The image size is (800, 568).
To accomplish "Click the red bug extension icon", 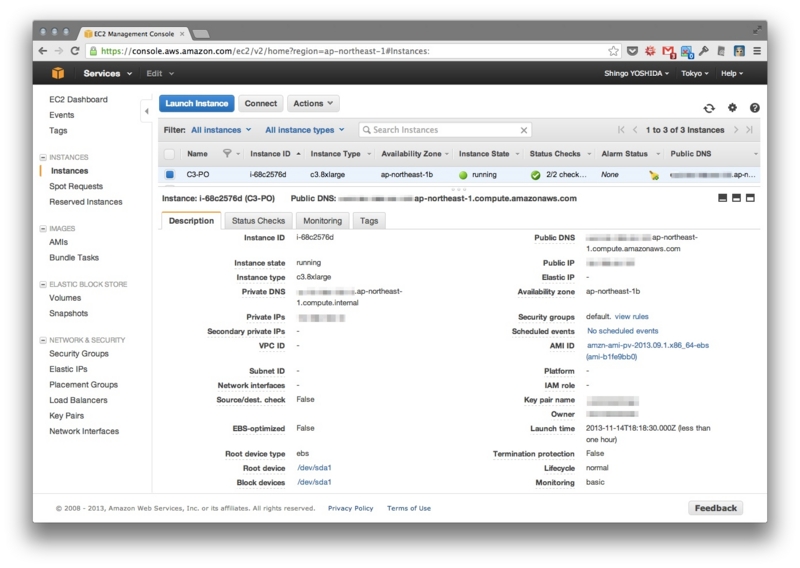I will pyautogui.click(x=650, y=51).
